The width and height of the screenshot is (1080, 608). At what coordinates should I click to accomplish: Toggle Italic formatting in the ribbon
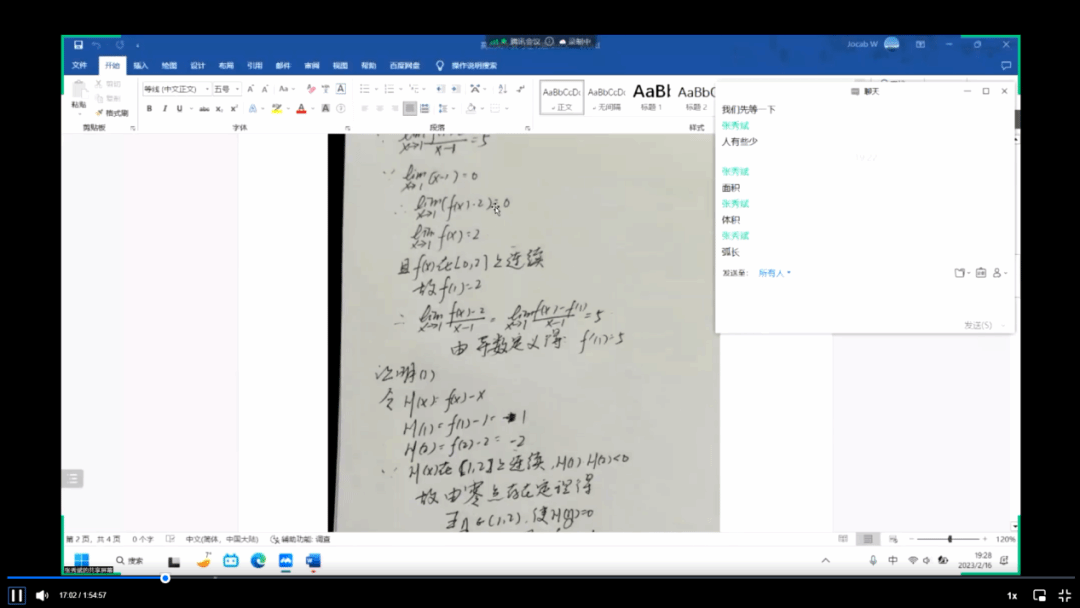point(164,108)
